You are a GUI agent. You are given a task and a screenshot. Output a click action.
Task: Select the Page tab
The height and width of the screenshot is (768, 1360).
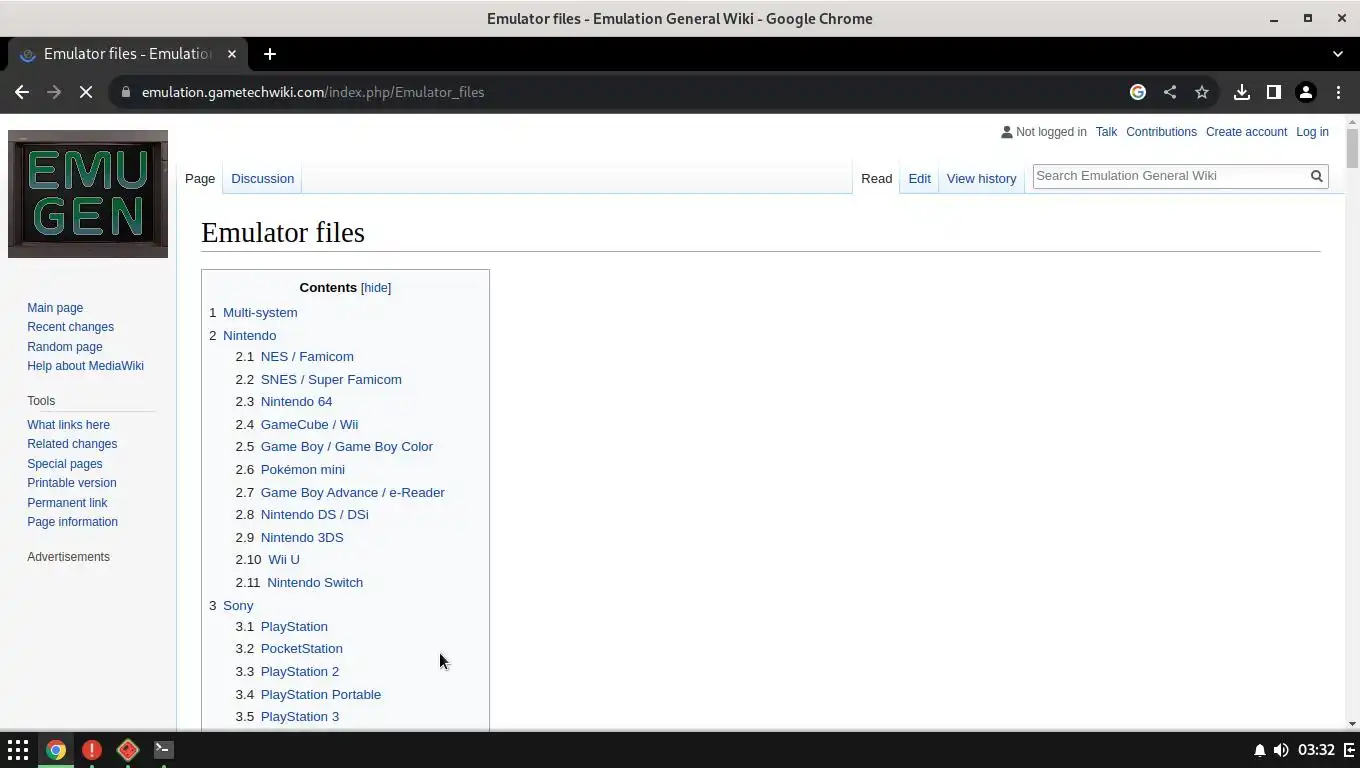pyautogui.click(x=200, y=179)
